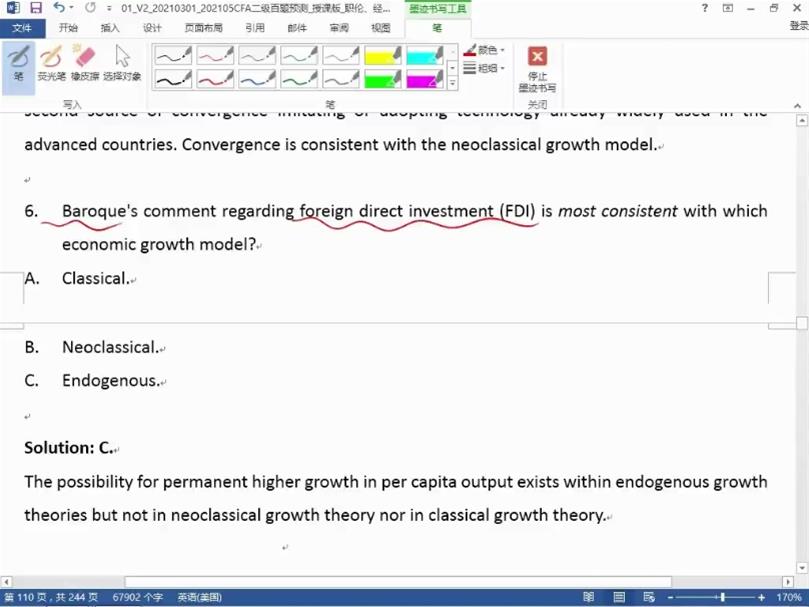
Task: Switch to the References (引用) tab
Action: pyautogui.click(x=255, y=28)
